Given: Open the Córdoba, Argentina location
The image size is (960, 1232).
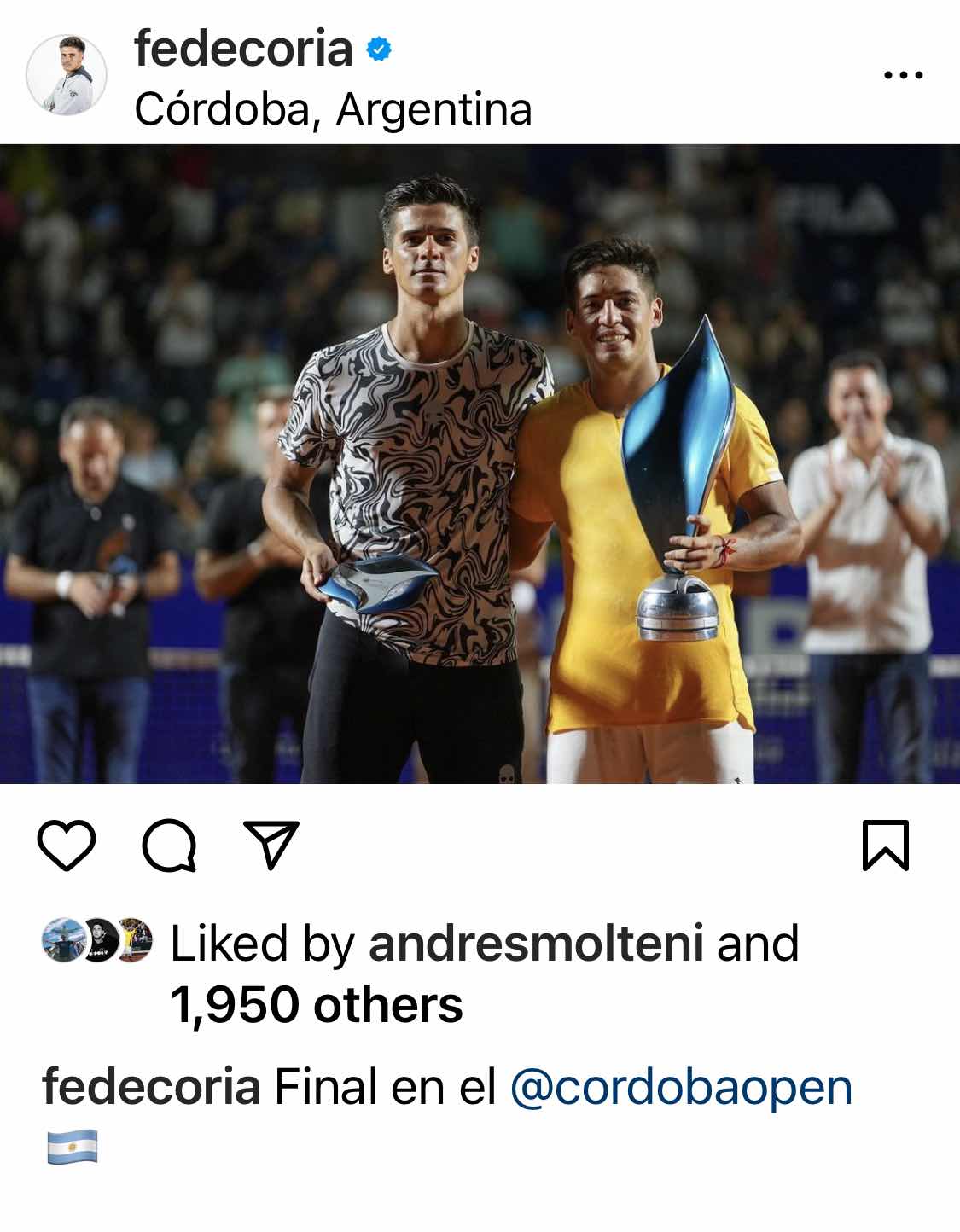Looking at the screenshot, I should (x=333, y=109).
